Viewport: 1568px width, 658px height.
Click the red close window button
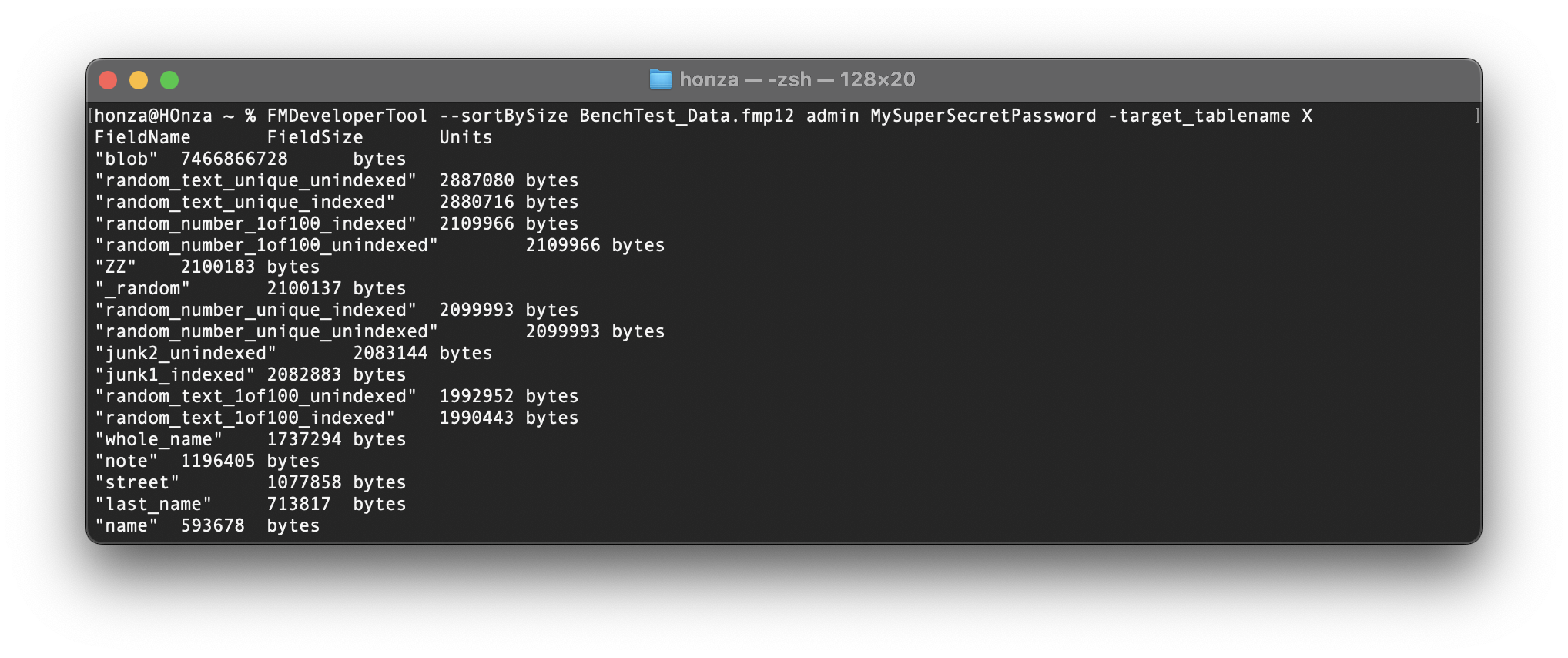[108, 80]
